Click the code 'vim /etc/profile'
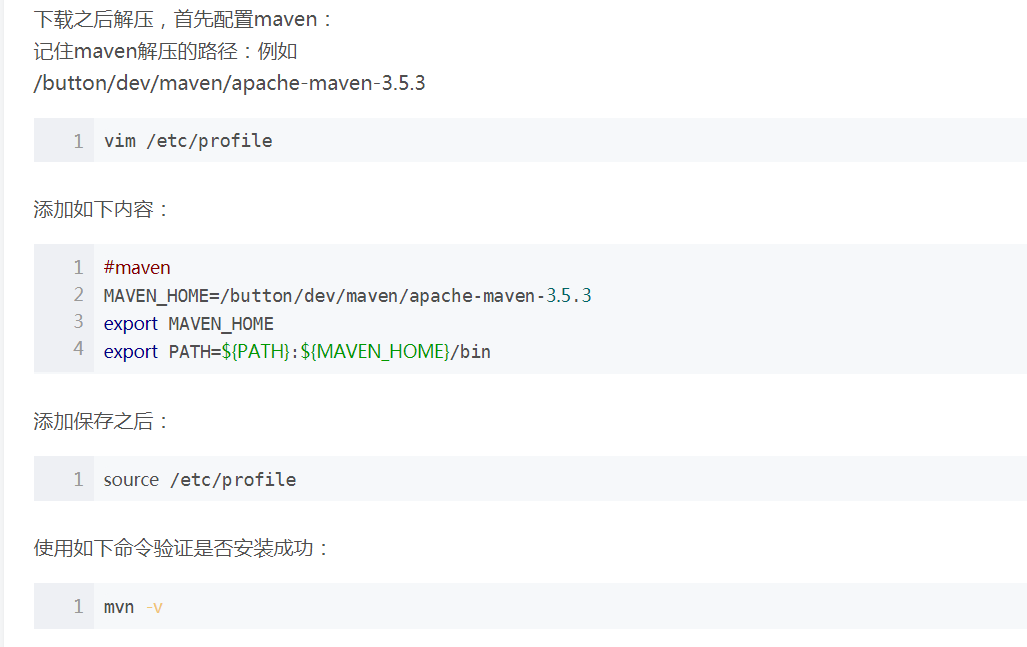This screenshot has height=647, width=1027. (x=188, y=141)
